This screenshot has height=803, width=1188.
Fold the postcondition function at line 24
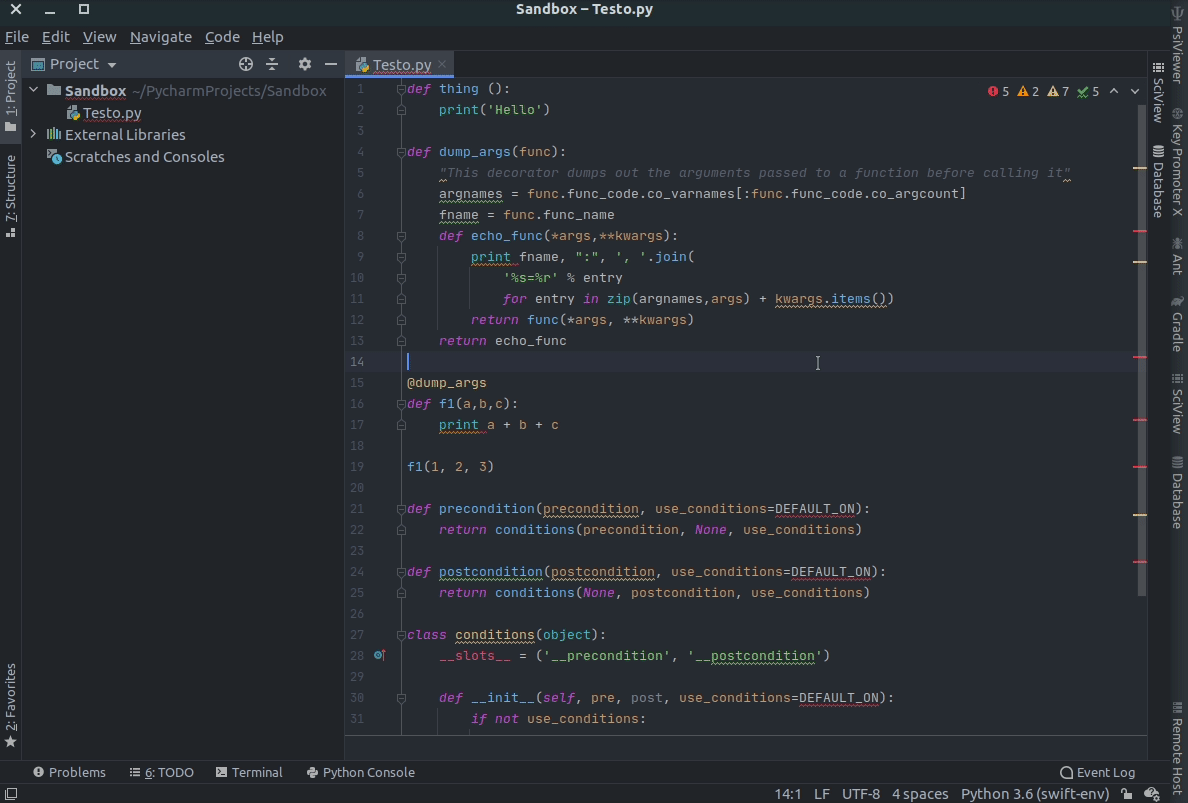pyautogui.click(x=402, y=572)
